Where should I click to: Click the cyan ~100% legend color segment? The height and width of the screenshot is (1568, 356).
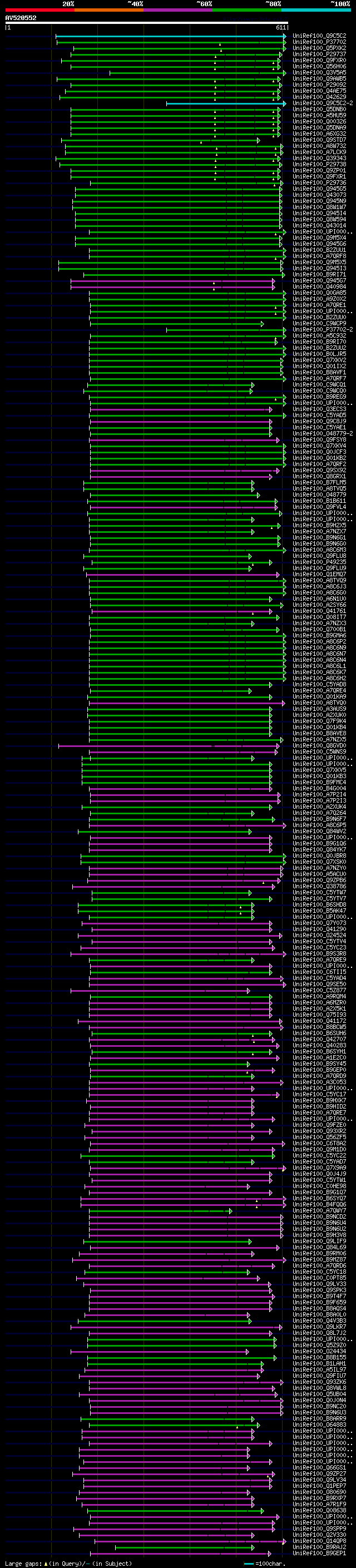(316, 10)
